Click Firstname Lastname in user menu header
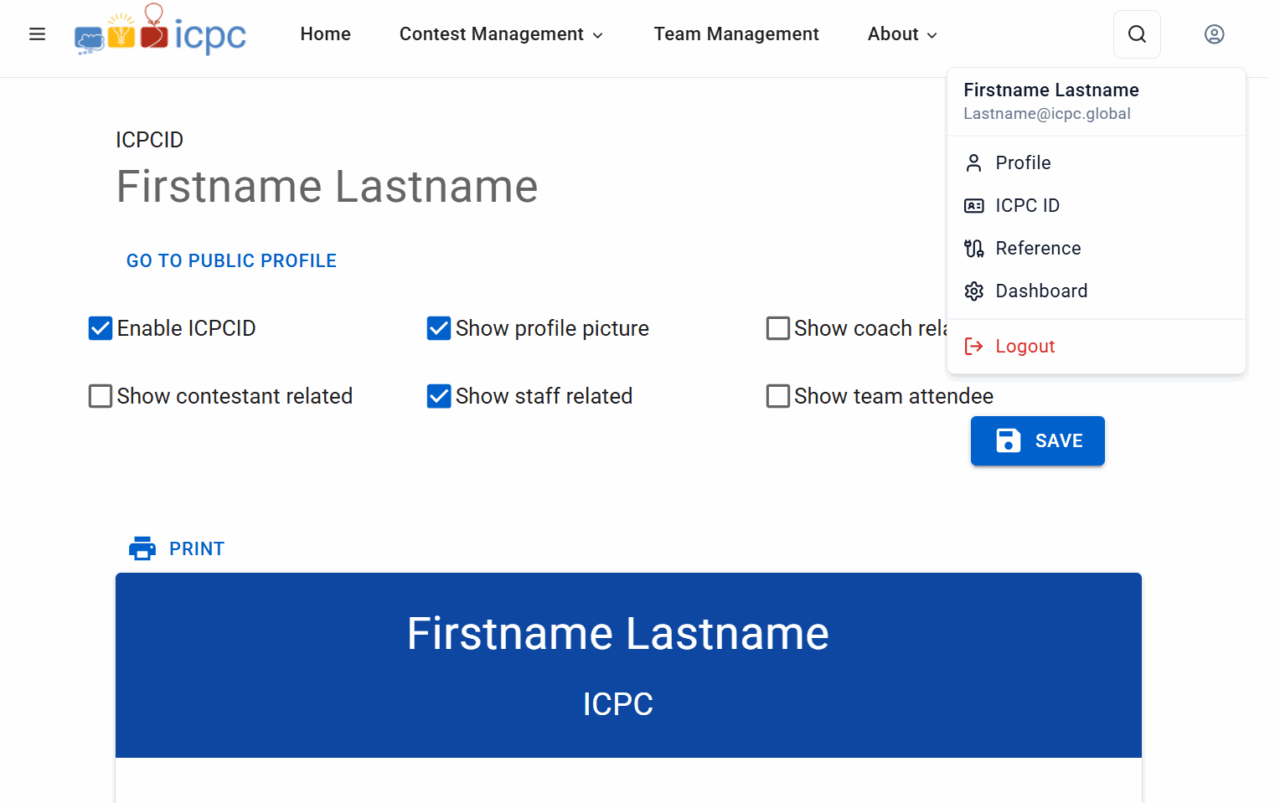This screenshot has width=1280, height=803. (1051, 90)
